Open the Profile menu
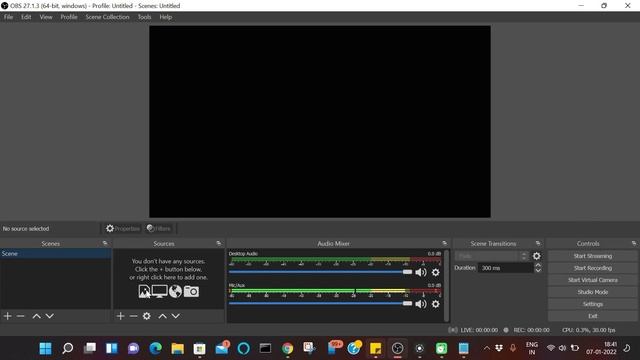The height and width of the screenshot is (360, 640). (69, 17)
